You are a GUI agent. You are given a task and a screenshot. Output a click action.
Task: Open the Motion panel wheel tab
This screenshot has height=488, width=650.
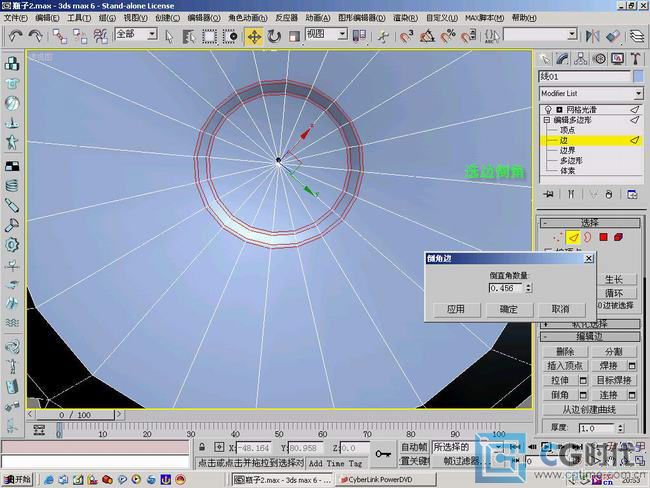coord(599,59)
